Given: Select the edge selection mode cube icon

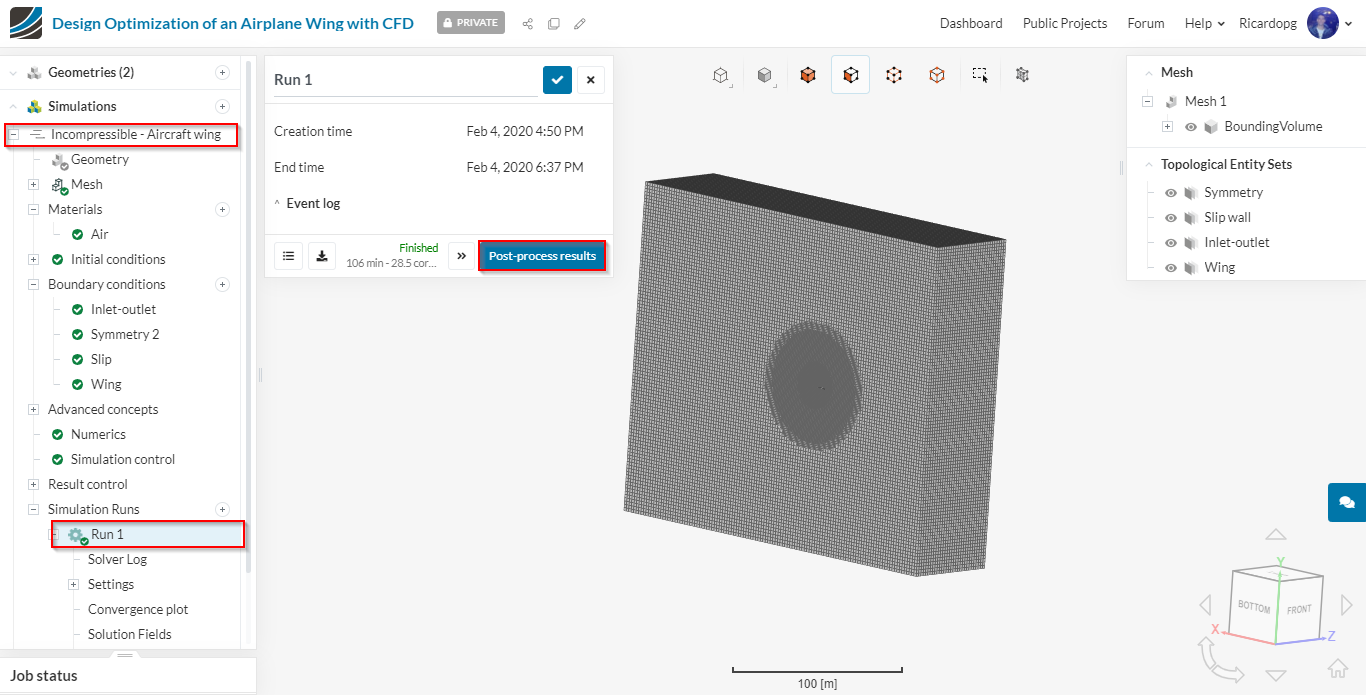Looking at the screenshot, I should pos(937,75).
